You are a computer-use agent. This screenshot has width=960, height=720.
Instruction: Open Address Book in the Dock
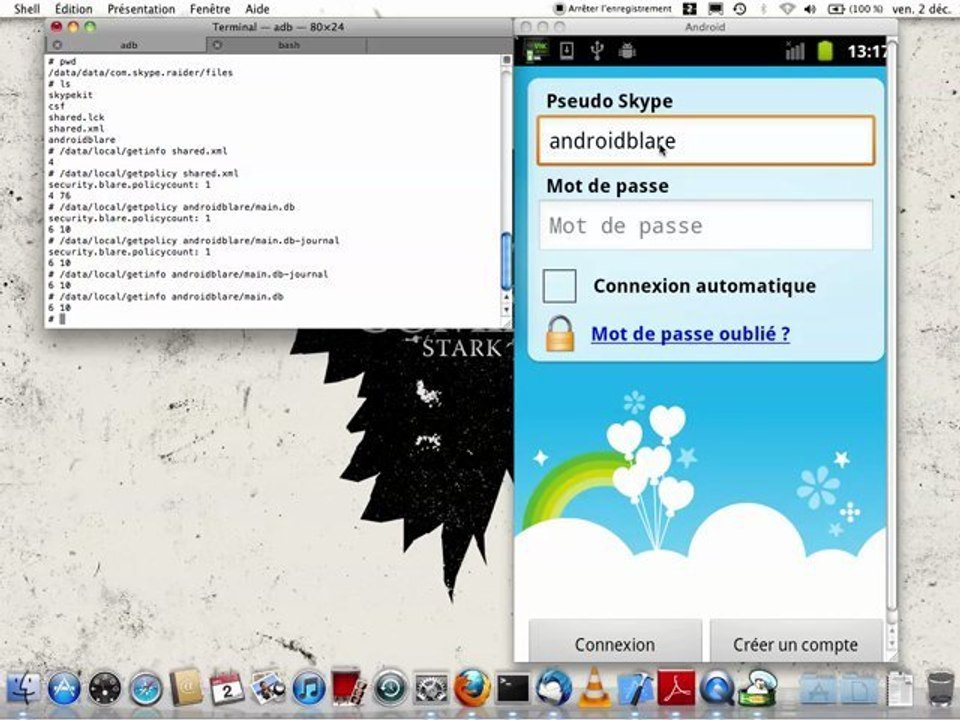186,688
